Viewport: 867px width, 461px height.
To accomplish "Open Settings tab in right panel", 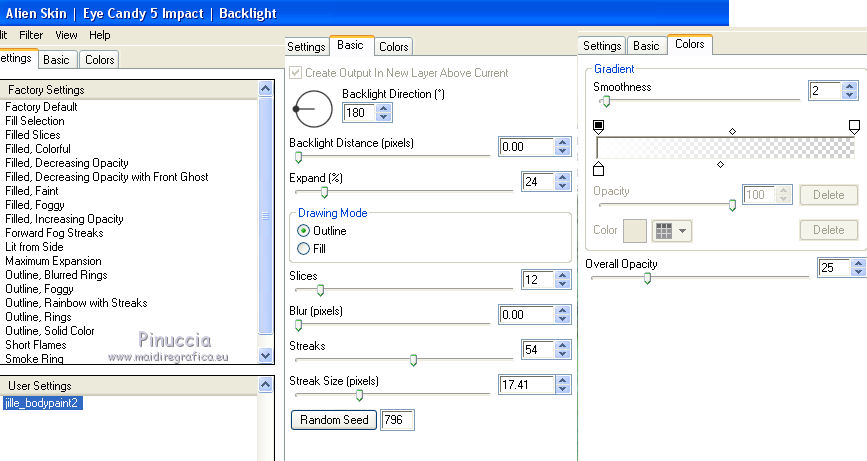I will click(x=602, y=45).
